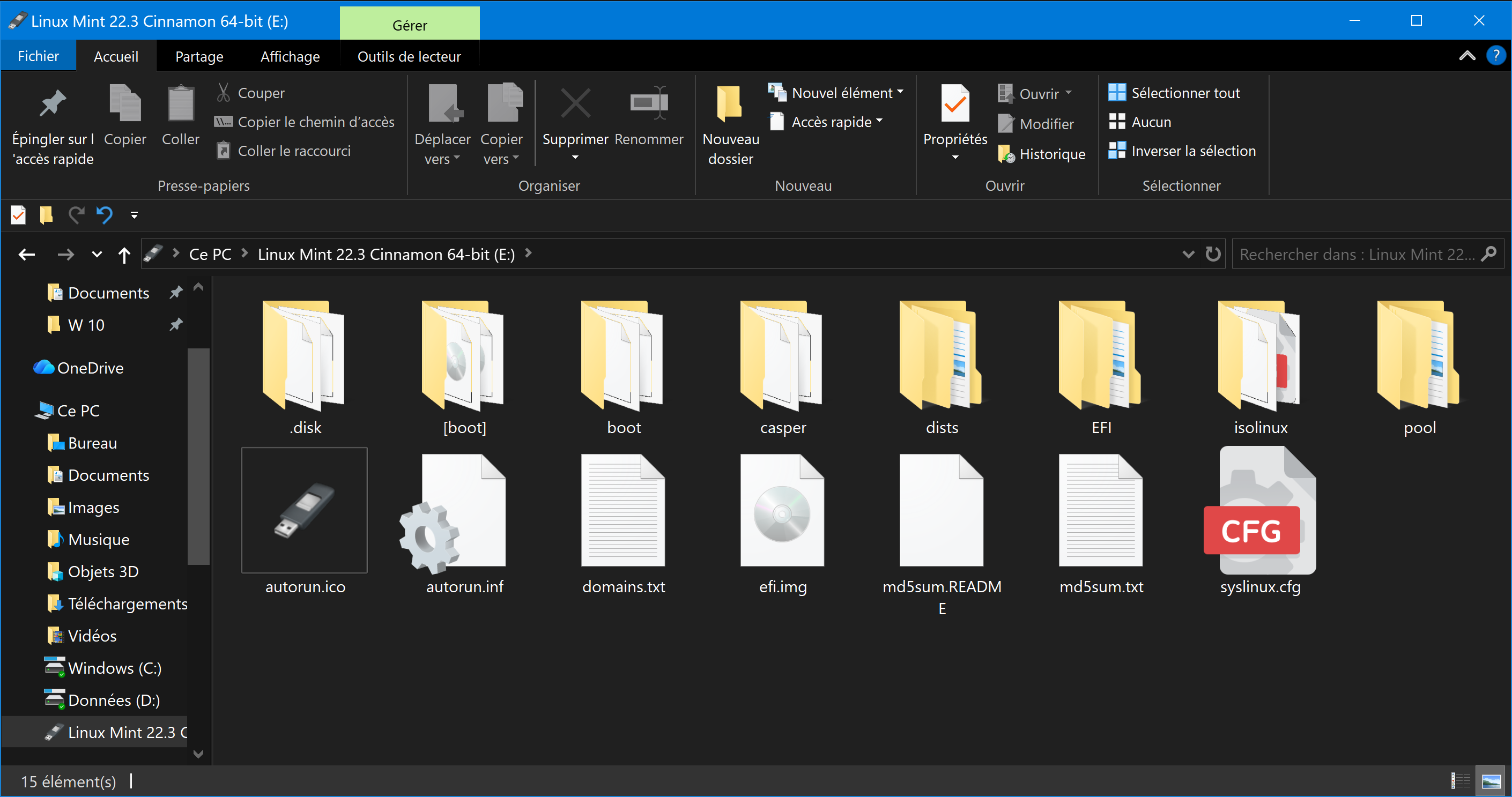Click Inverser la sélection
The image size is (1512, 797).
click(x=1182, y=151)
